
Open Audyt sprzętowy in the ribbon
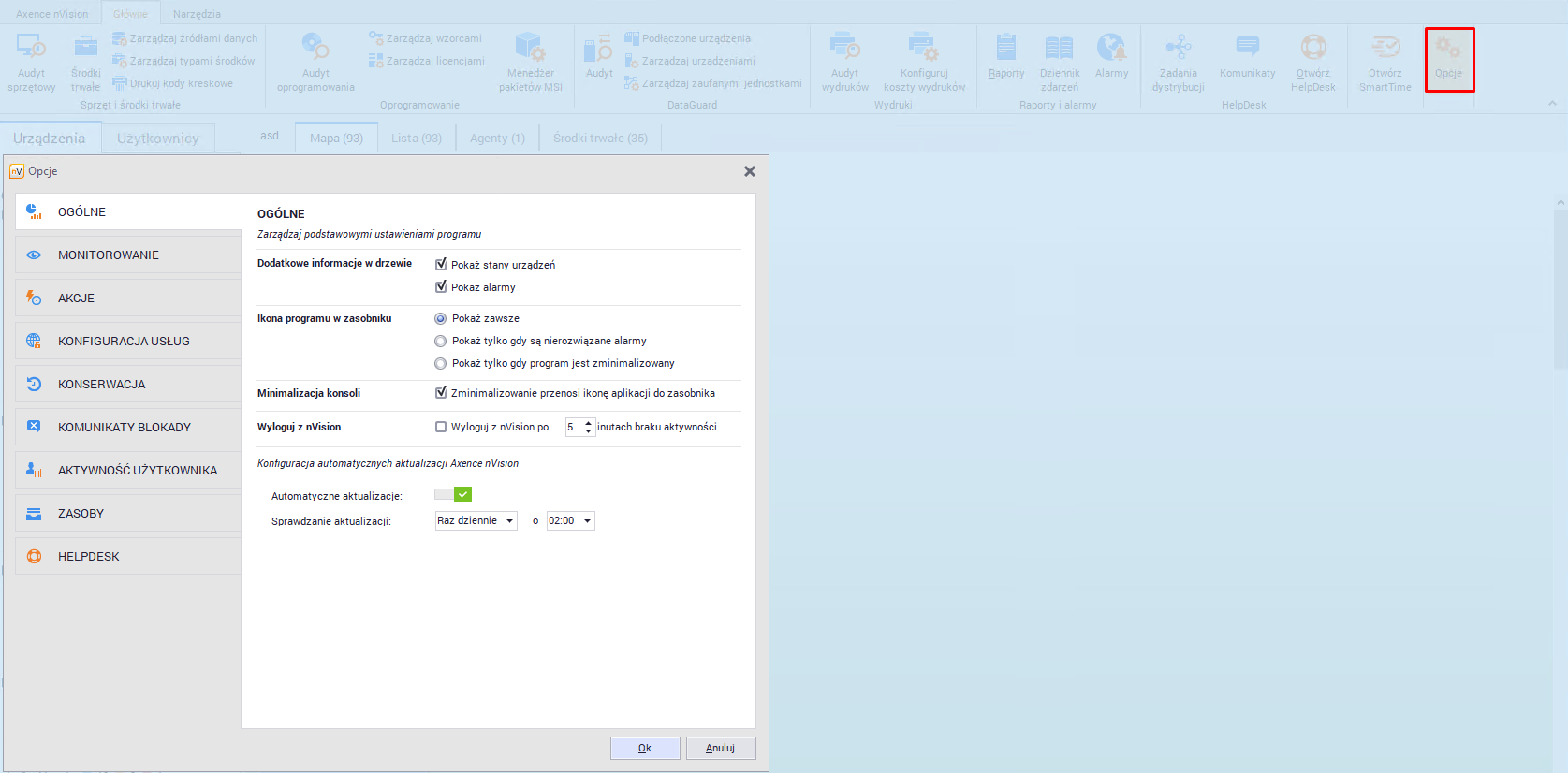point(32,63)
